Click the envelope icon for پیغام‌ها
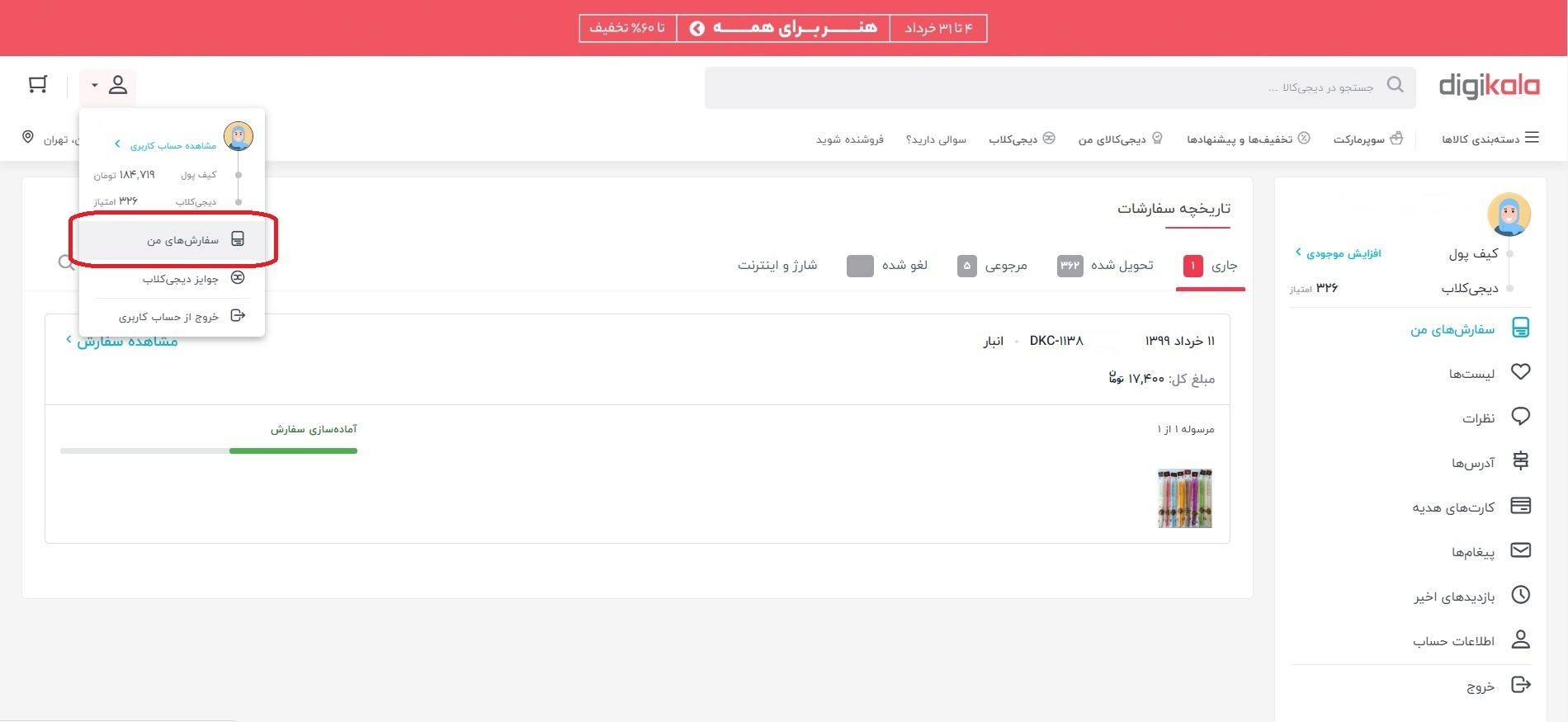 coord(1520,550)
